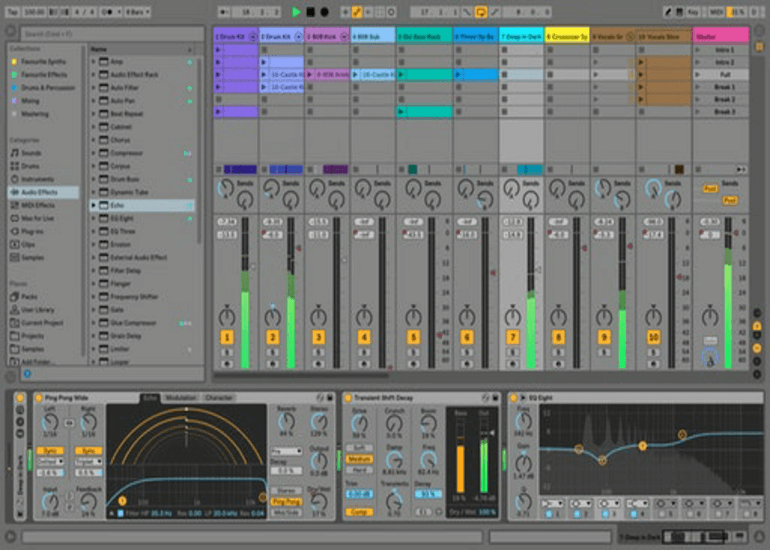This screenshot has height=550, width=770.
Task: Click the Arrangement Record button
Action: click(324, 12)
